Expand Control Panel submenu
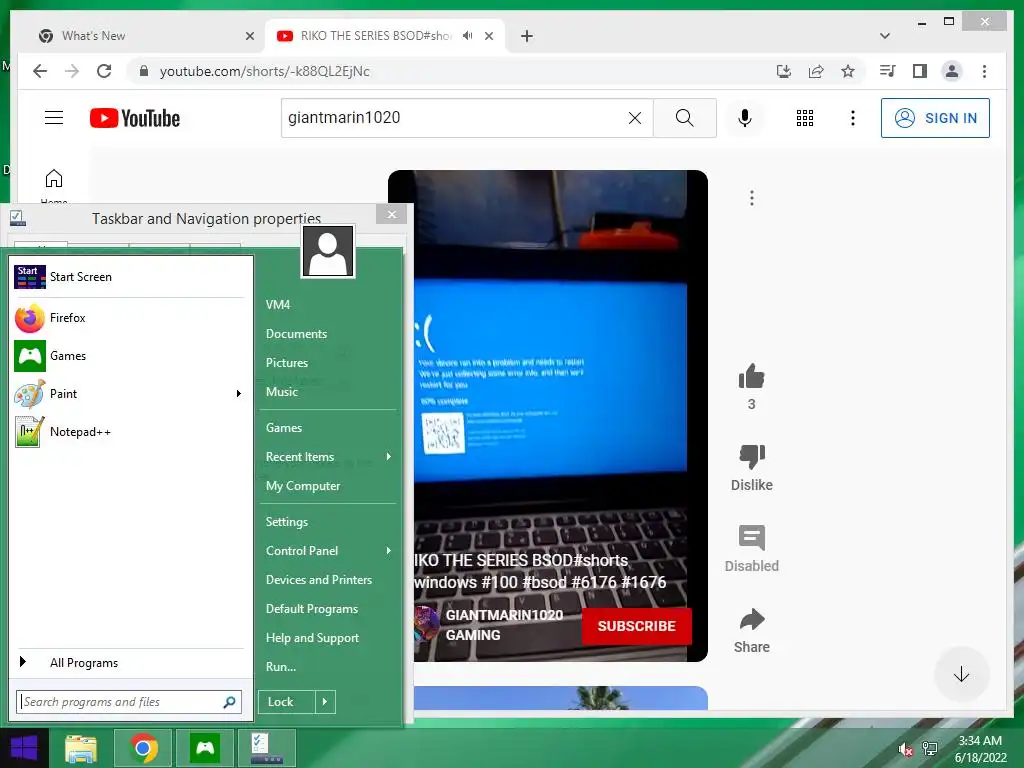This screenshot has width=1024, height=768. 389,551
